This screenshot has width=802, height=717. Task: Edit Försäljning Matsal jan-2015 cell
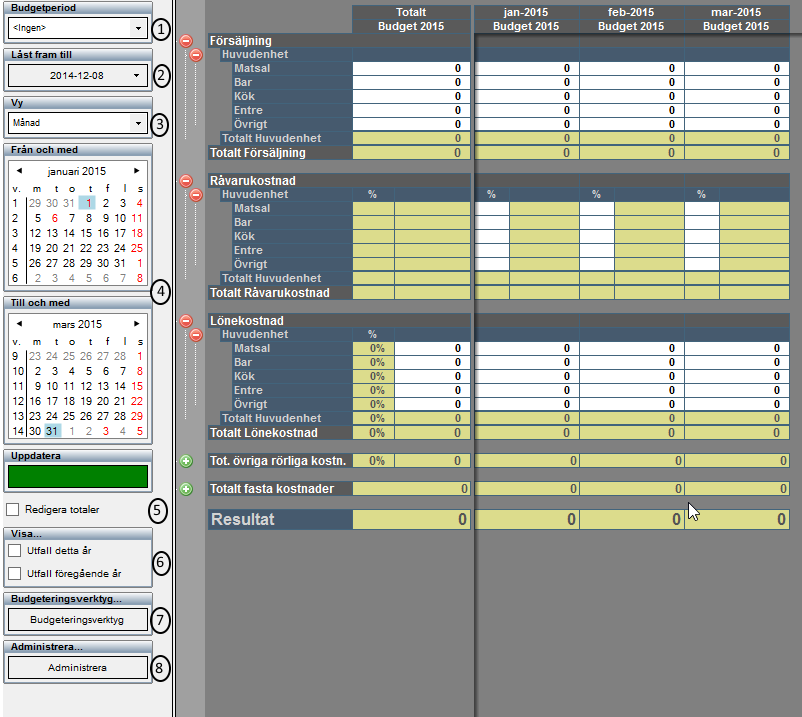pyautogui.click(x=526, y=69)
